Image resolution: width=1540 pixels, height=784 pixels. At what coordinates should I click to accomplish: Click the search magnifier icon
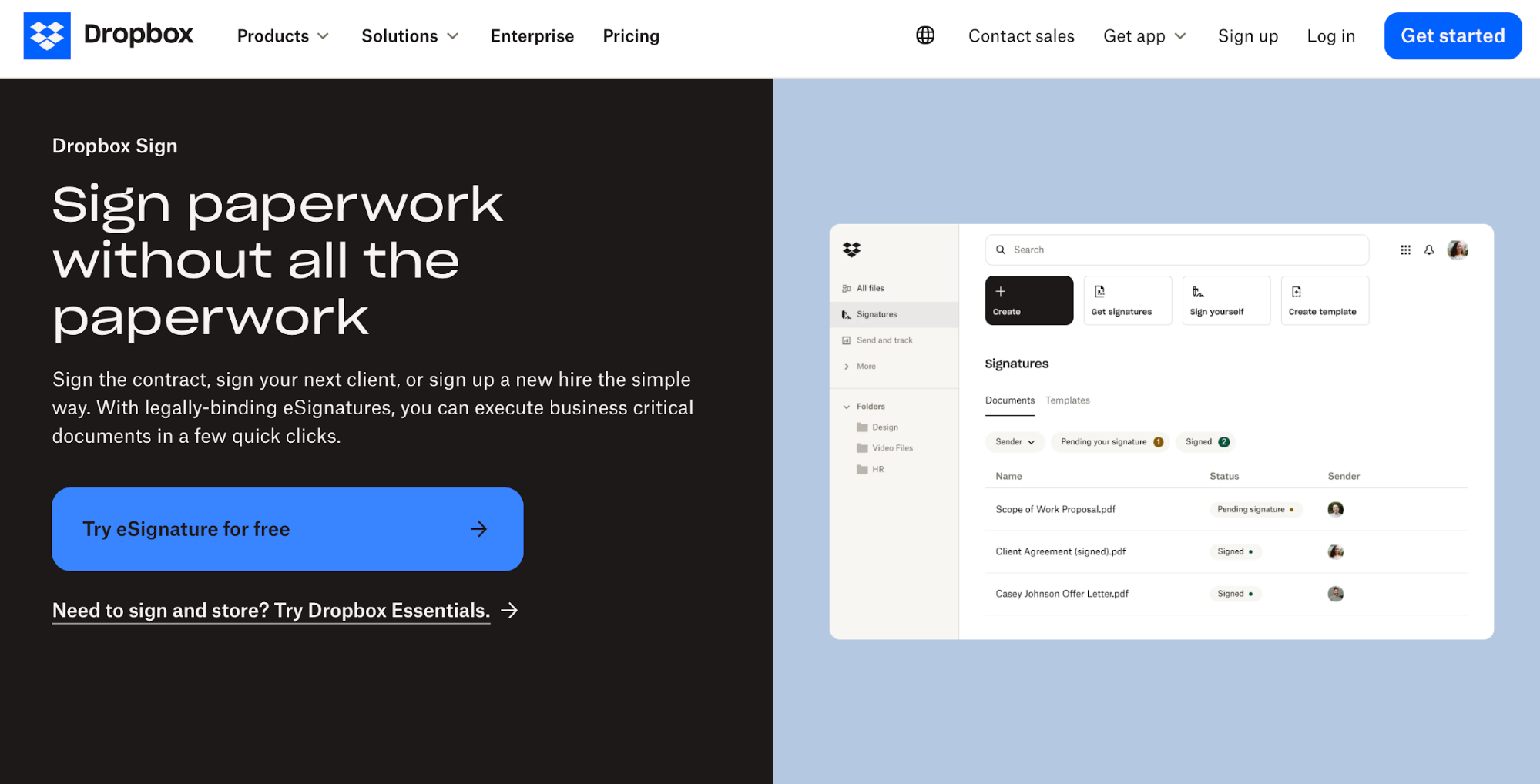(x=1001, y=250)
